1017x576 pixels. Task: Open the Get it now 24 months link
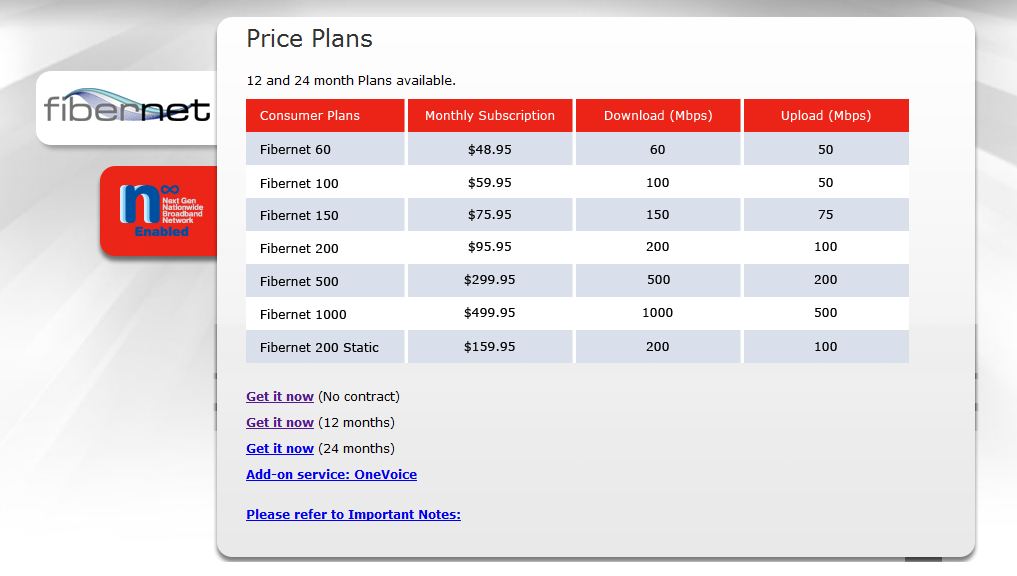280,448
